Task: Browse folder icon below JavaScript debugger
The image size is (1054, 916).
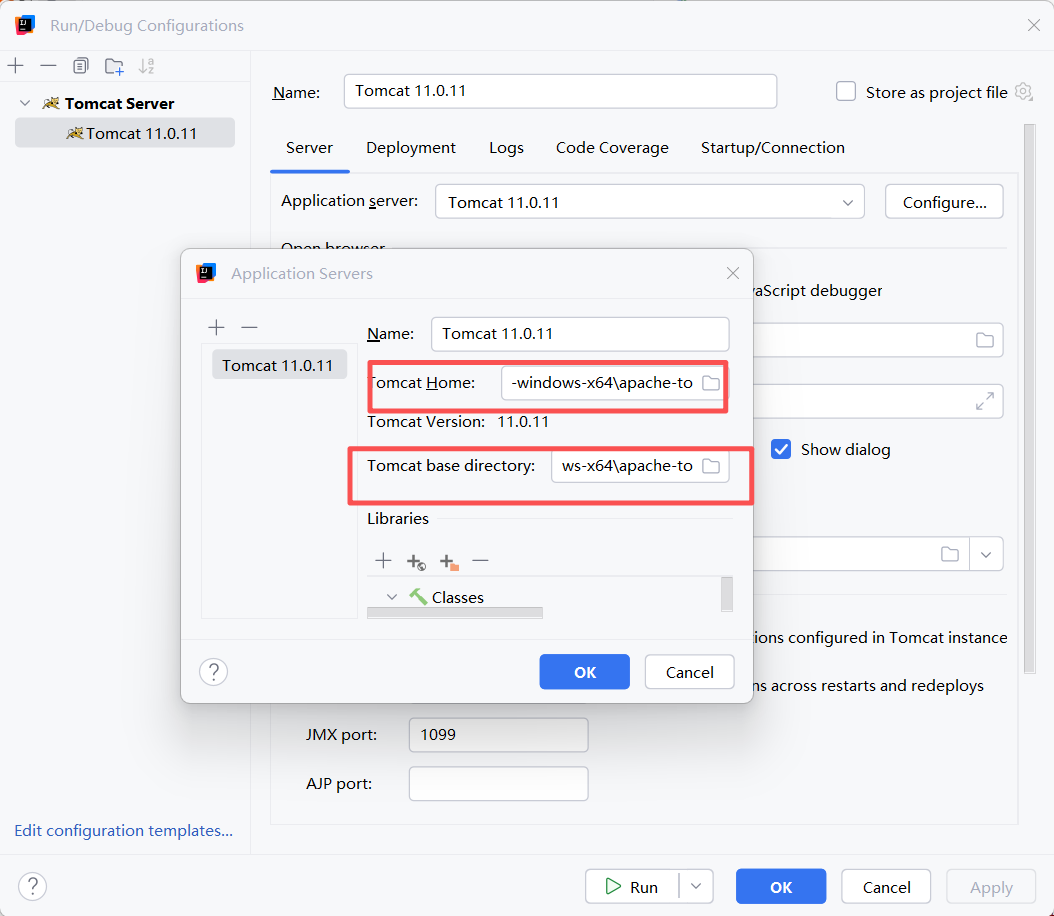Action: (x=985, y=340)
